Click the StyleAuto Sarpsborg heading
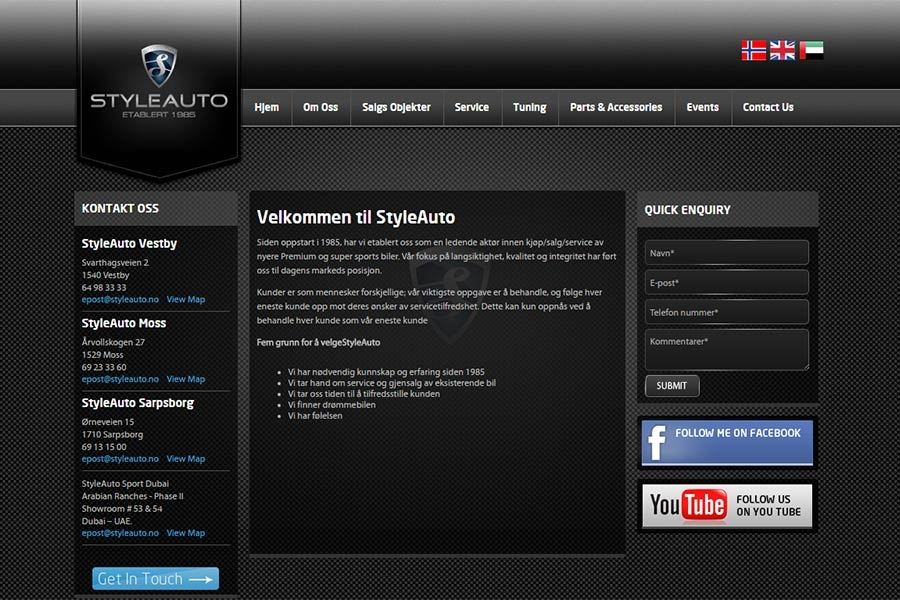 point(138,403)
